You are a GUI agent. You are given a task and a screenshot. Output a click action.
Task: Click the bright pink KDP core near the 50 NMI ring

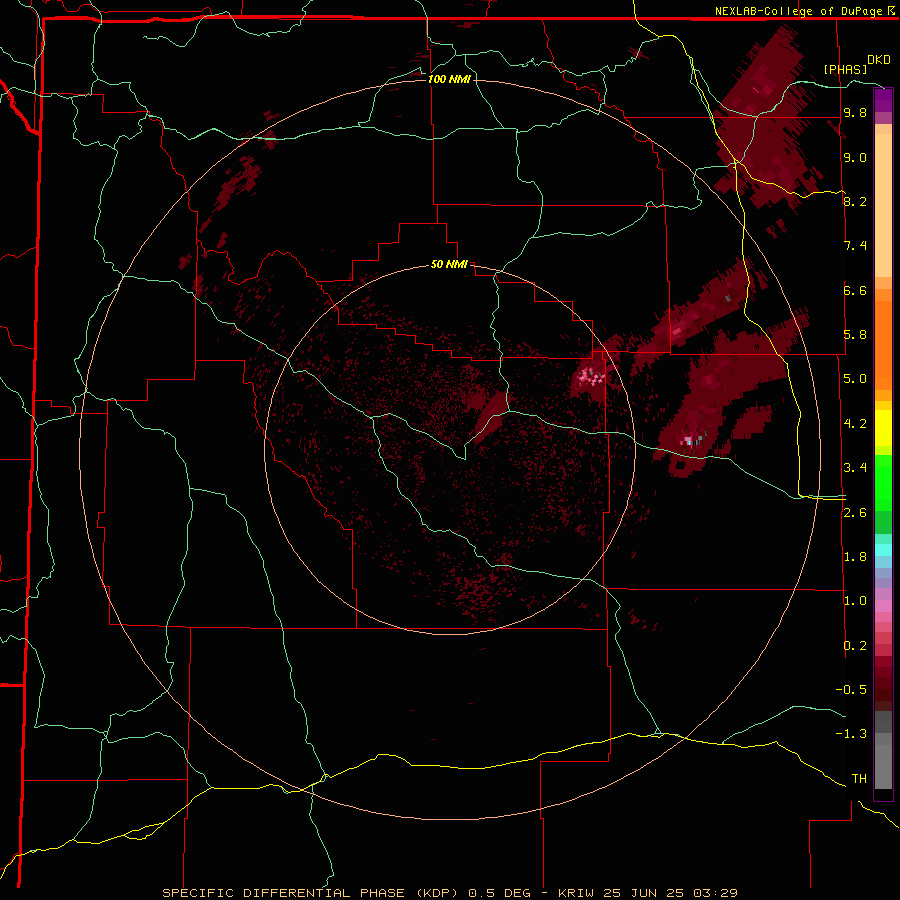point(591,377)
